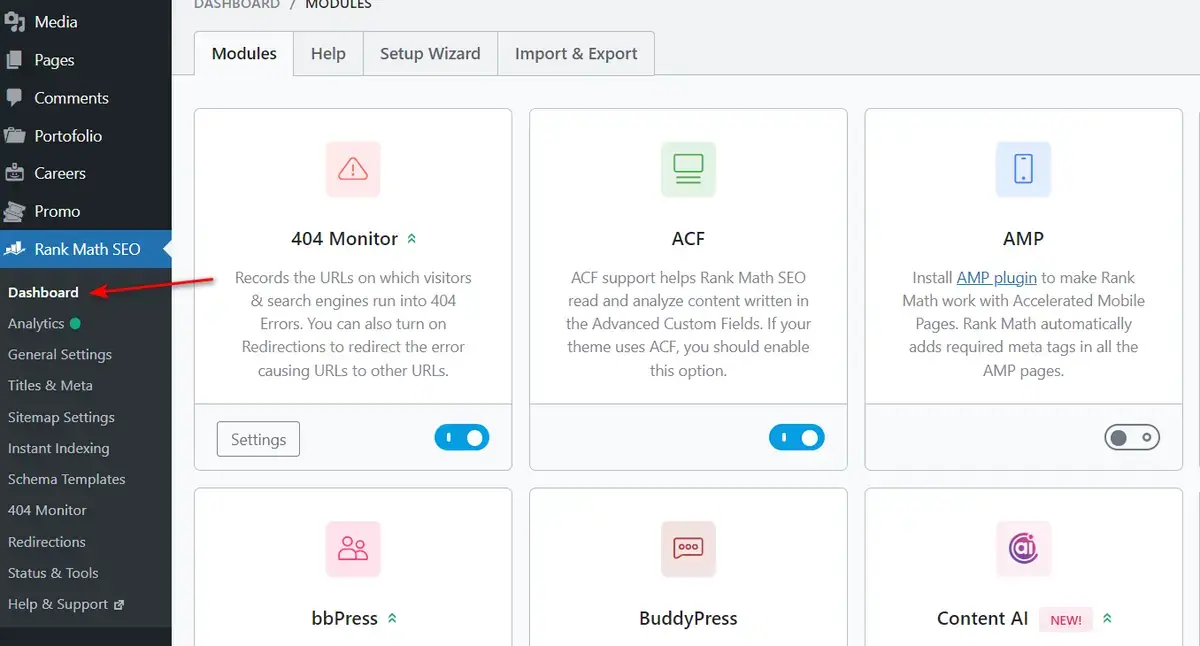The height and width of the screenshot is (646, 1200).
Task: Open Redirections submenu item
Action: click(x=47, y=542)
